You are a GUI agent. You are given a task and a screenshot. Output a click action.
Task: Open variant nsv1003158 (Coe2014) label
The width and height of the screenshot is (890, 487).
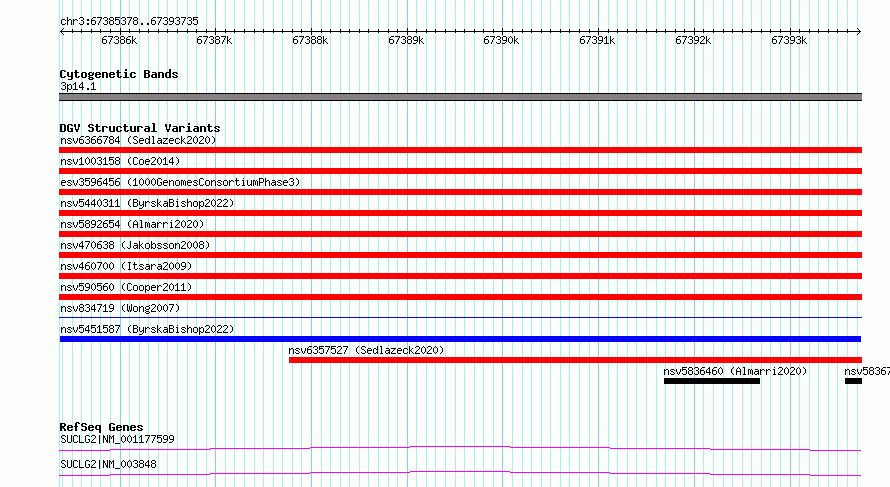pyautogui.click(x=120, y=161)
